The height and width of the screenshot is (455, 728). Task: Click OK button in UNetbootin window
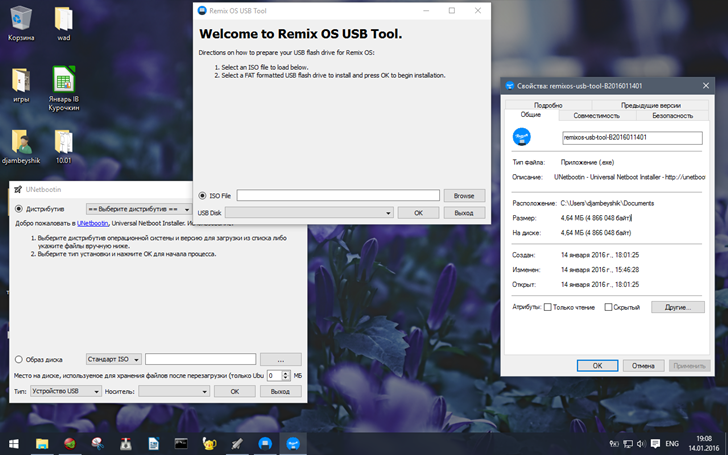[235, 391]
